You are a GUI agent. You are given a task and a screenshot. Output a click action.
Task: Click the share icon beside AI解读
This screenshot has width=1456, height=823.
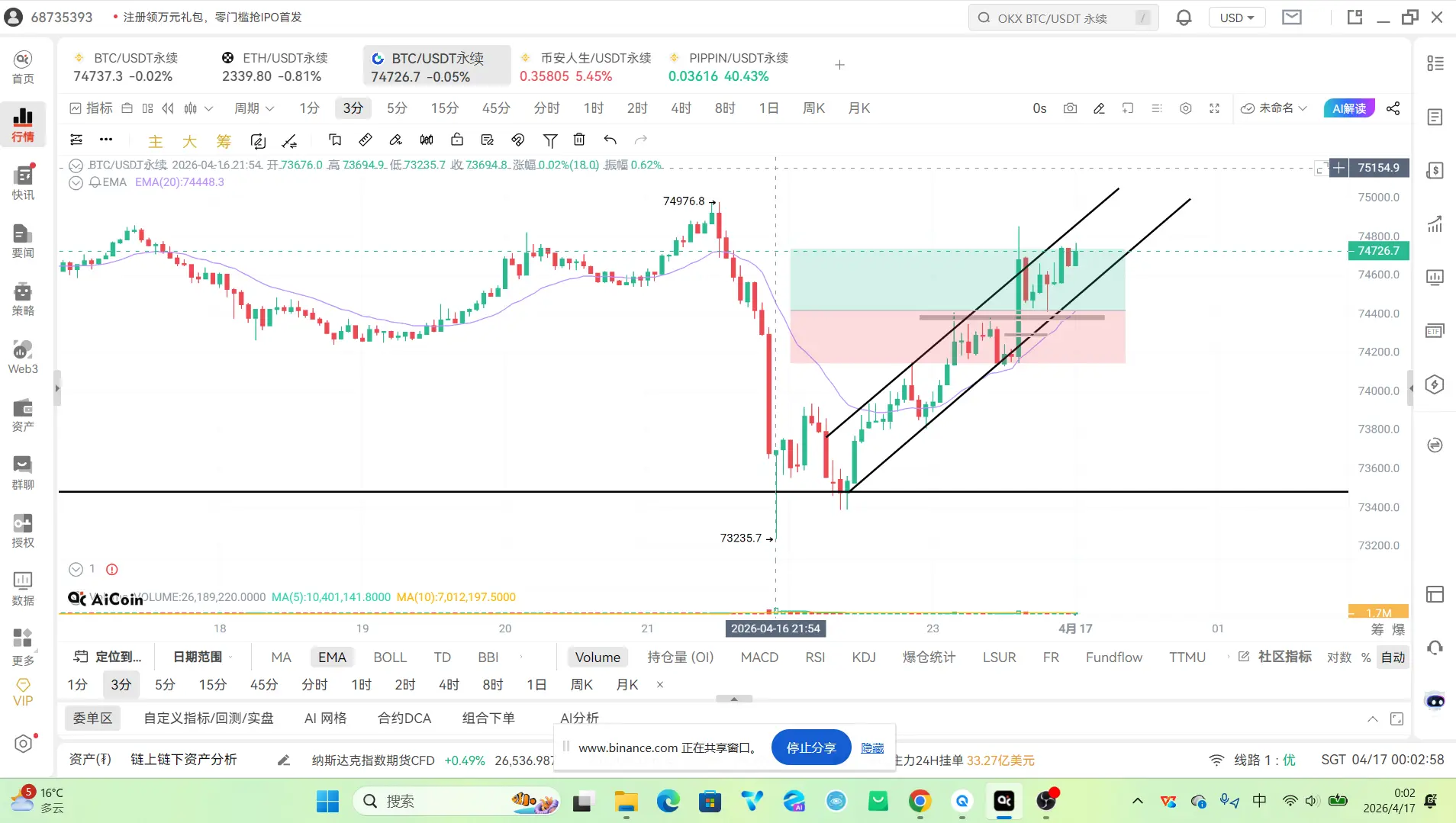pos(1393,108)
